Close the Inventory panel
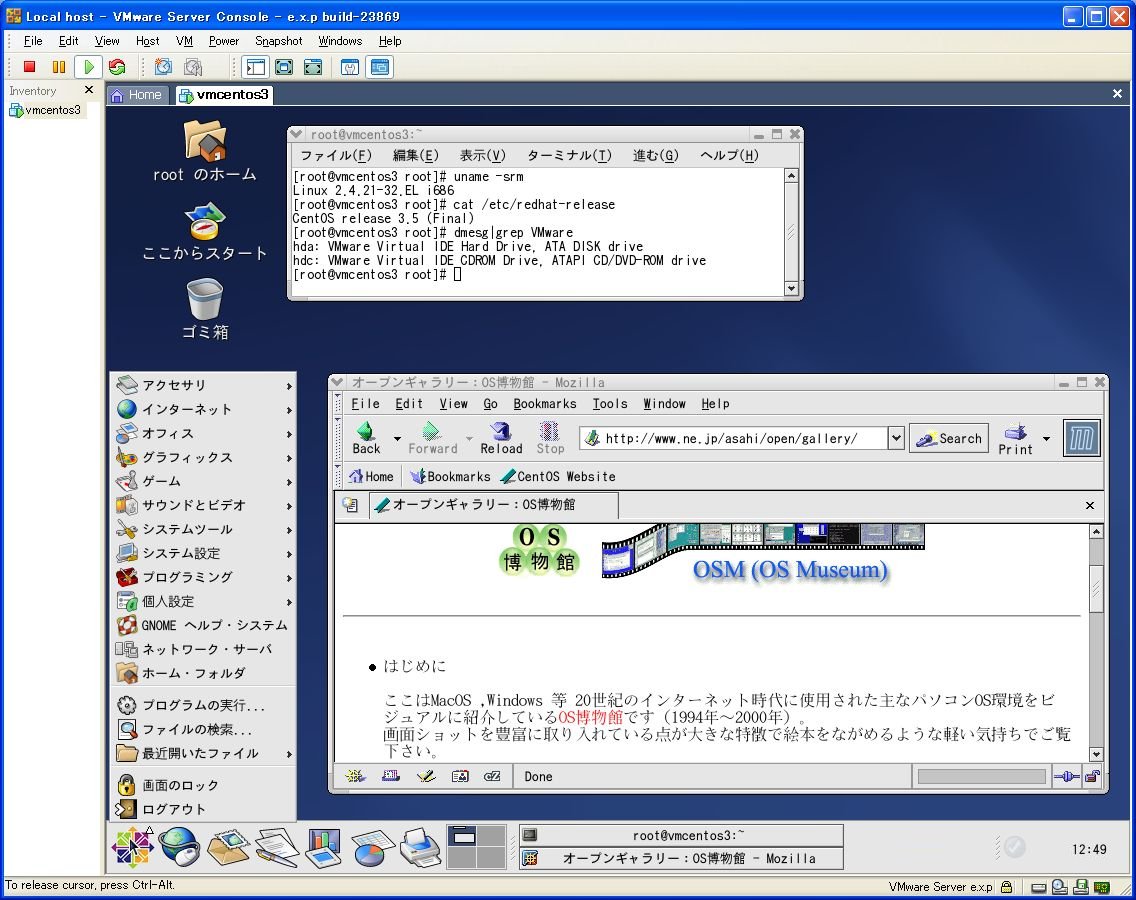 89,90
